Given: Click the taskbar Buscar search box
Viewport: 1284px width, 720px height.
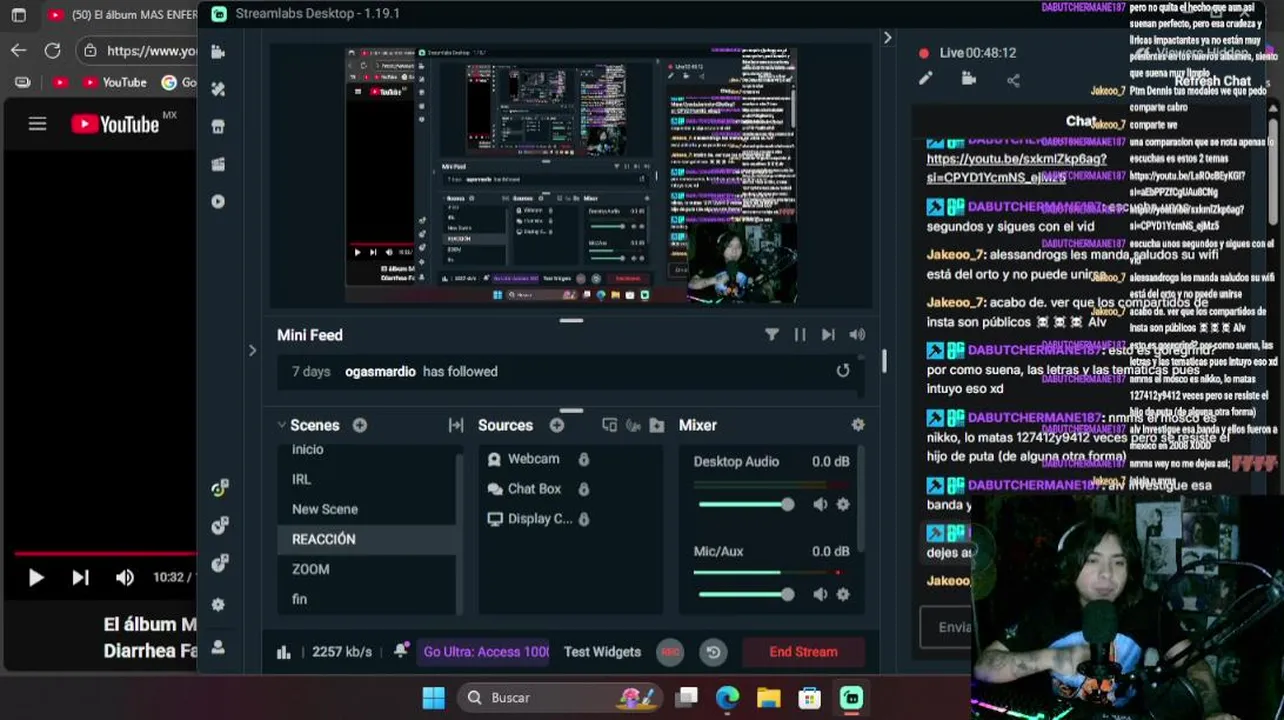Looking at the screenshot, I should coord(558,697).
